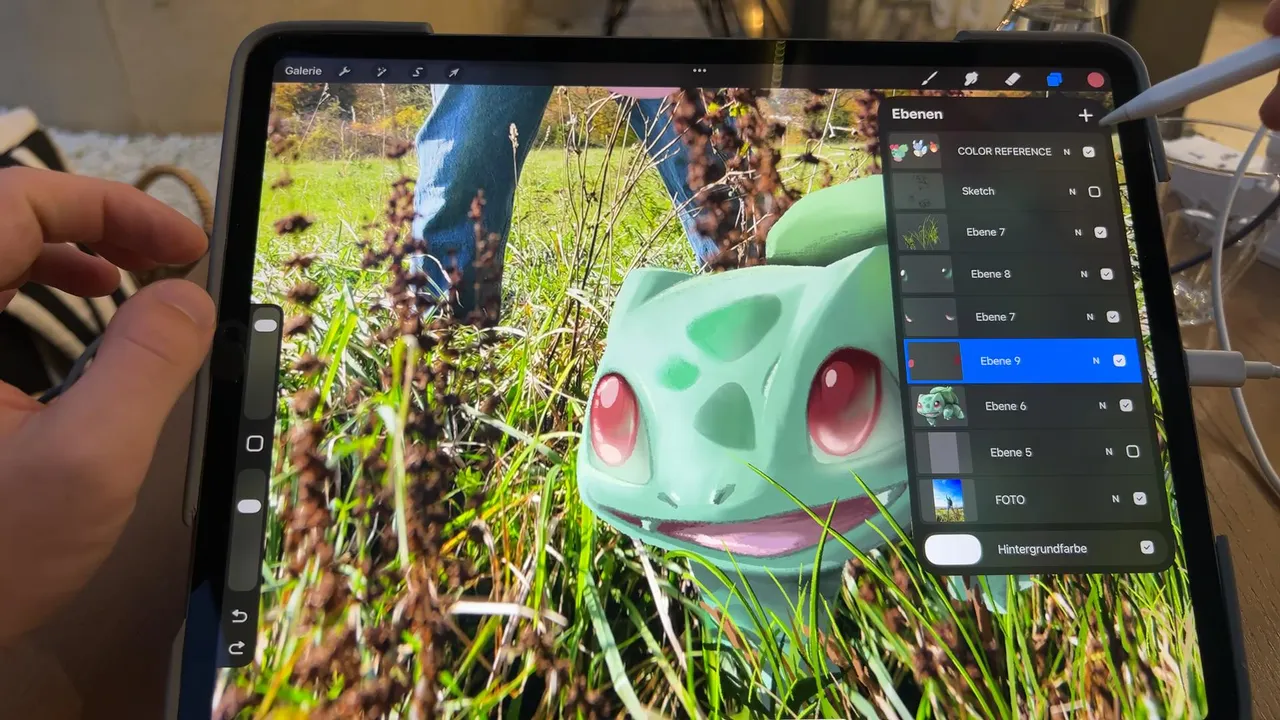Viewport: 1280px width, 720px height.
Task: Enable visibility checkbox of the Sketch layer
Action: (1094, 191)
